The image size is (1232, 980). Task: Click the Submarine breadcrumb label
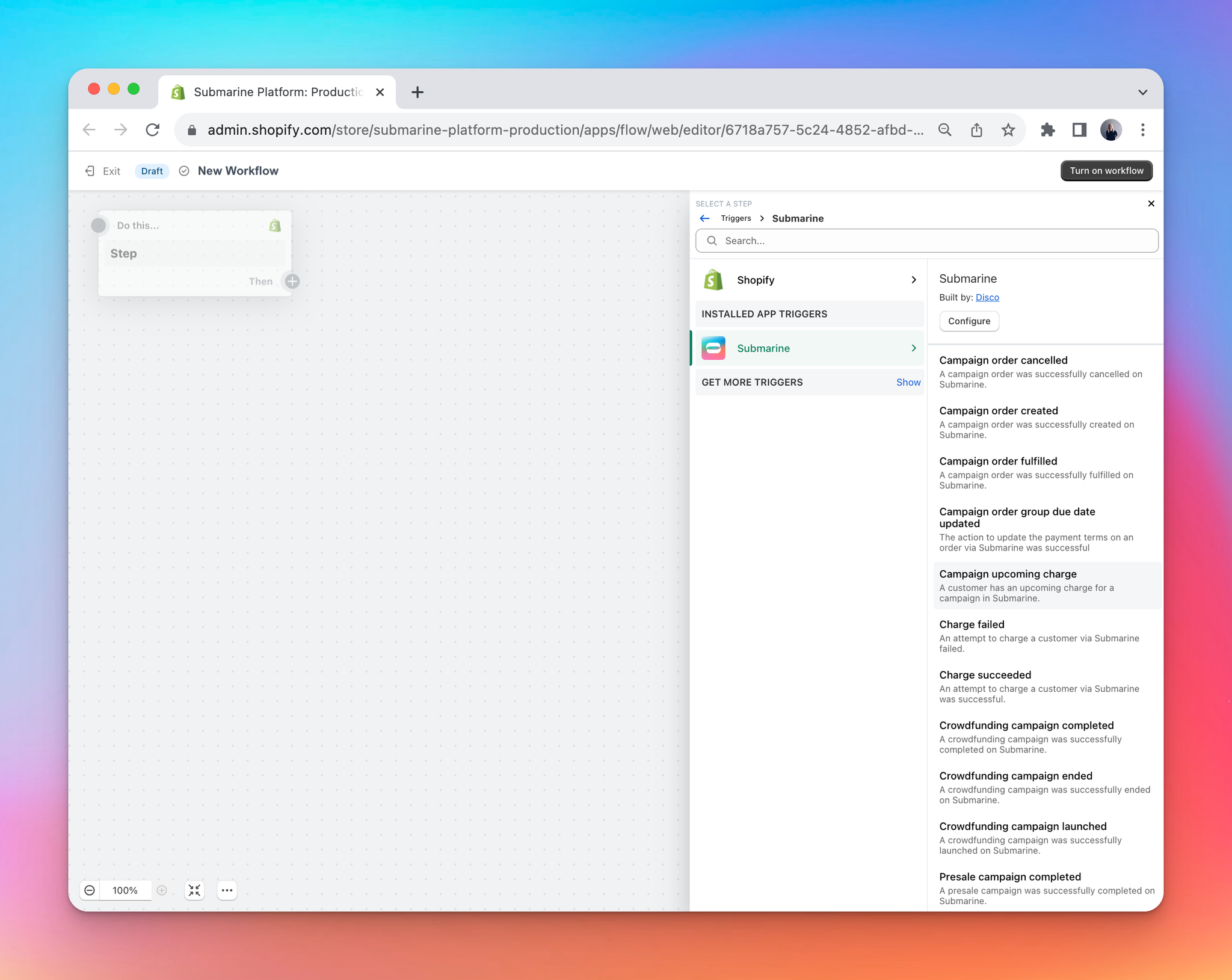[x=798, y=218]
